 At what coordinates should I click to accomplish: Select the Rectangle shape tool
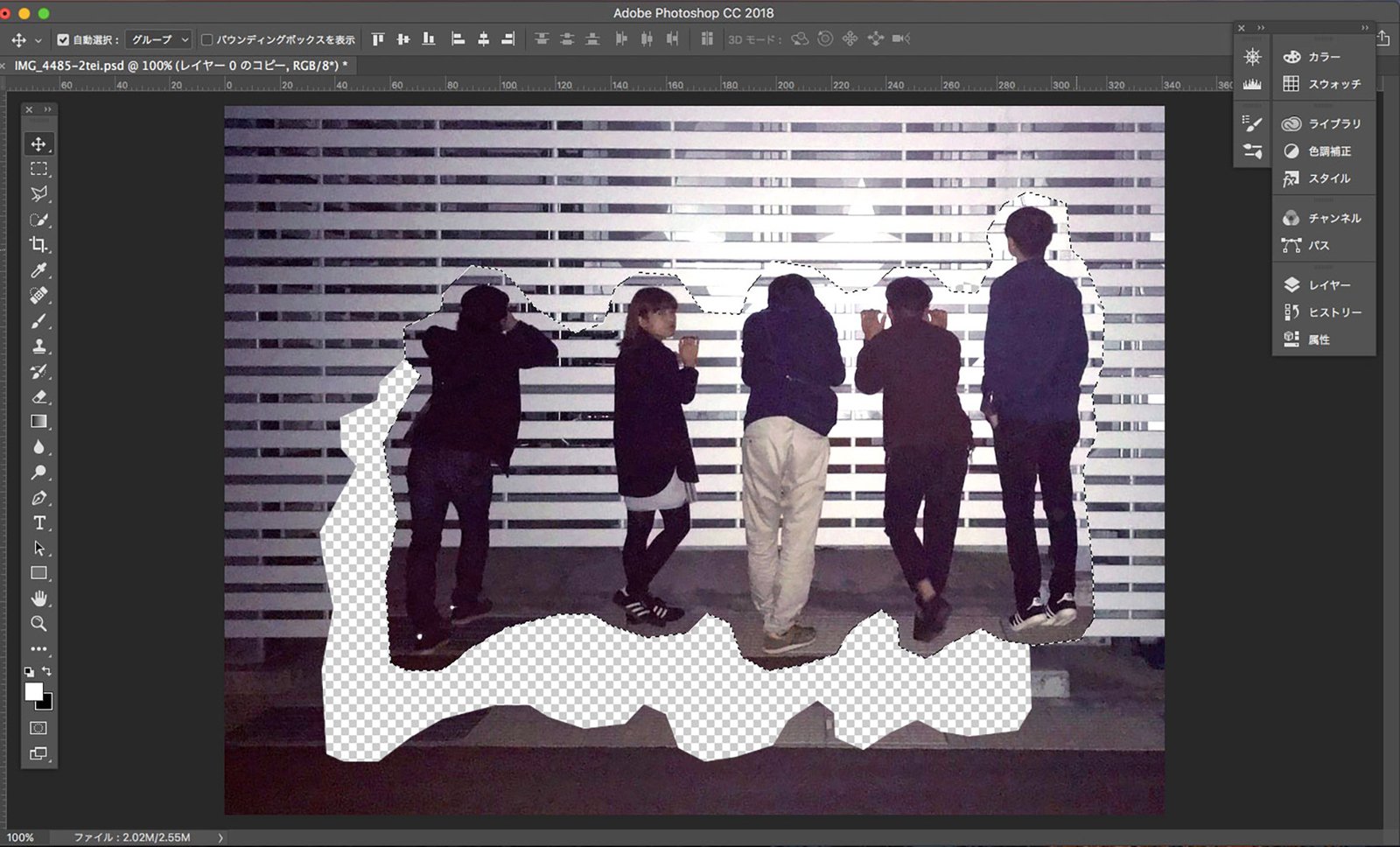(38, 573)
